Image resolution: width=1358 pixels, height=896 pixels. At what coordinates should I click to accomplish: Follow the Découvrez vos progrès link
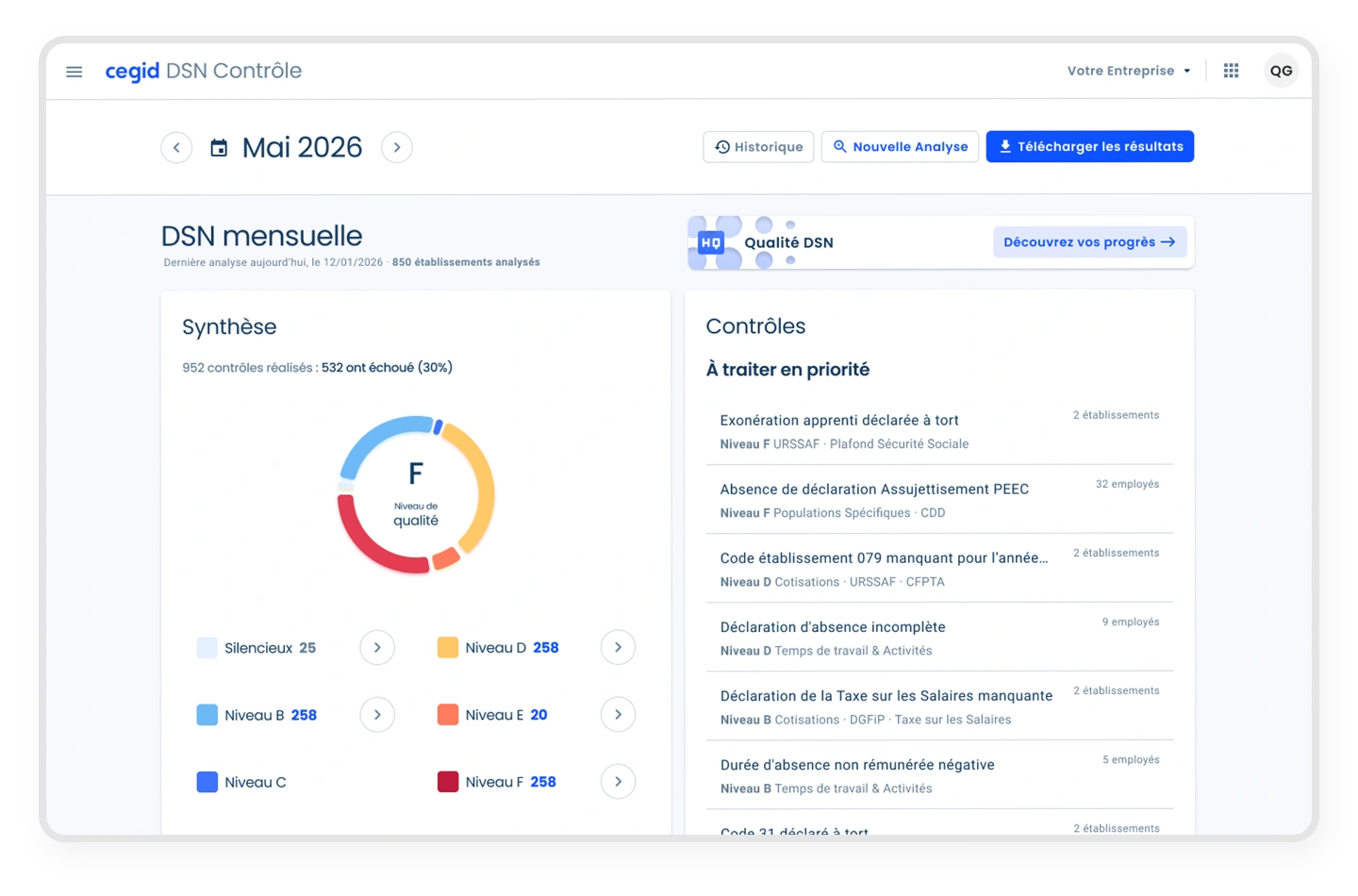(x=1089, y=242)
